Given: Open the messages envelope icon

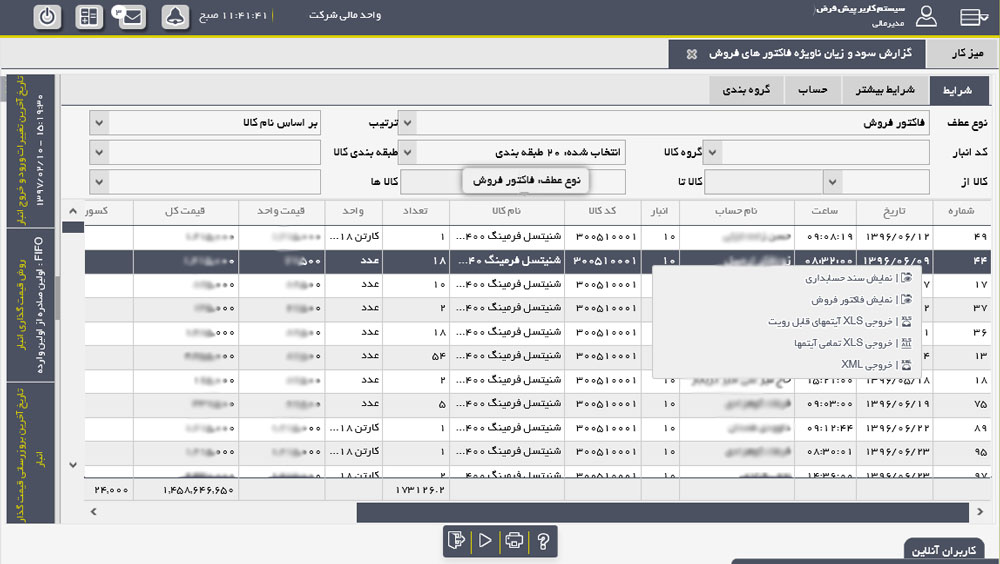Looking at the screenshot, I should tap(130, 17).
